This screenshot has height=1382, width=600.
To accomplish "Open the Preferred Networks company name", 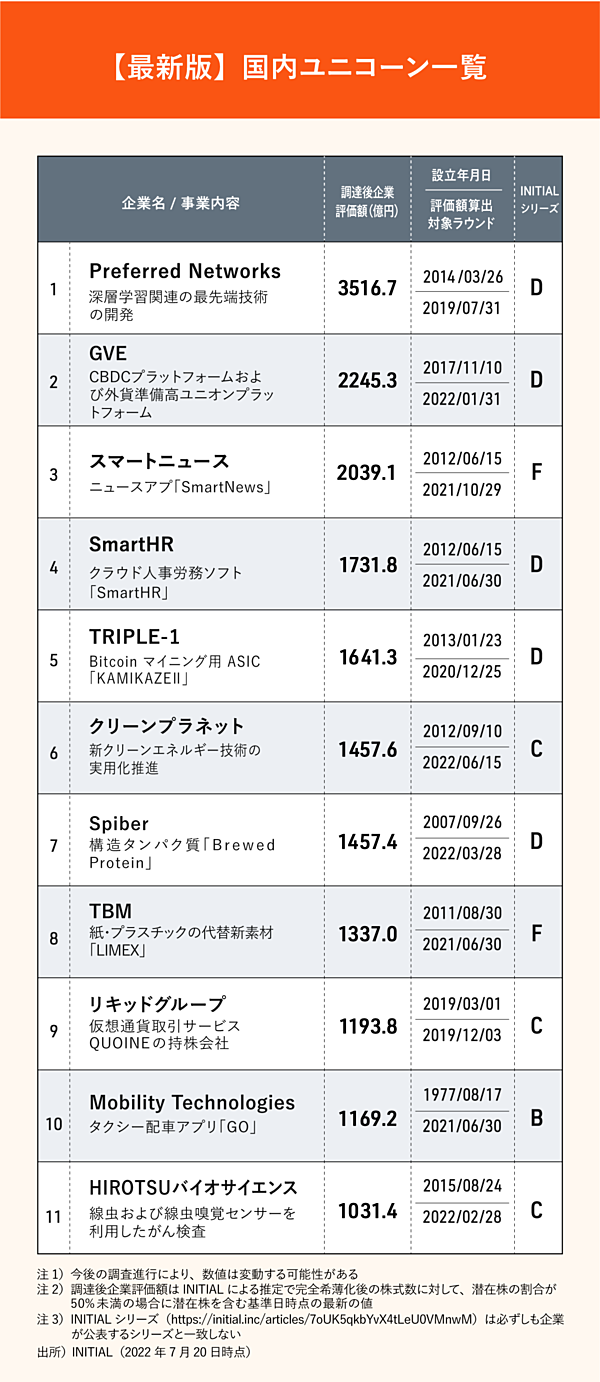I will pos(185,271).
